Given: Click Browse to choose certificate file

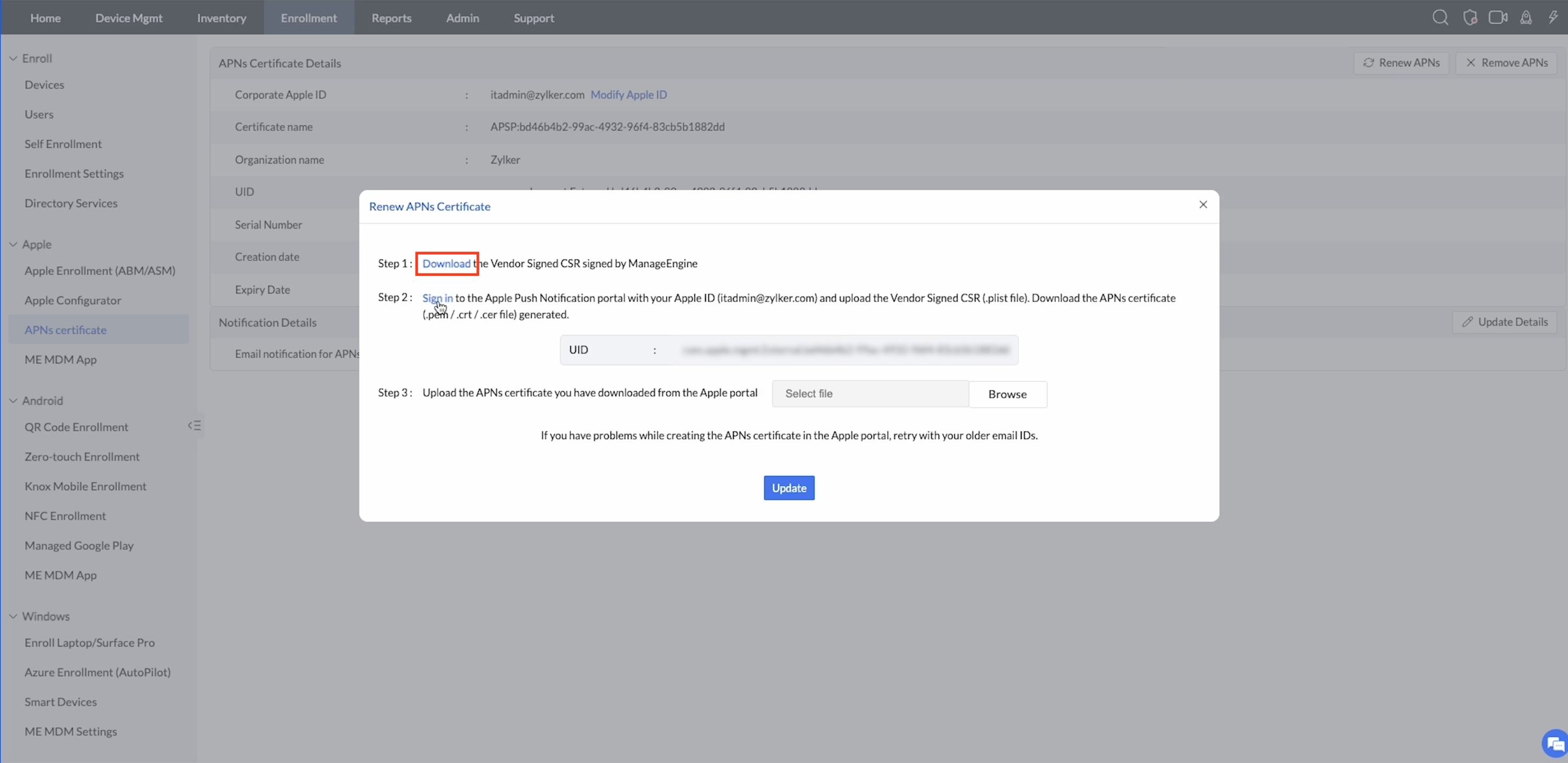Looking at the screenshot, I should [x=1007, y=394].
